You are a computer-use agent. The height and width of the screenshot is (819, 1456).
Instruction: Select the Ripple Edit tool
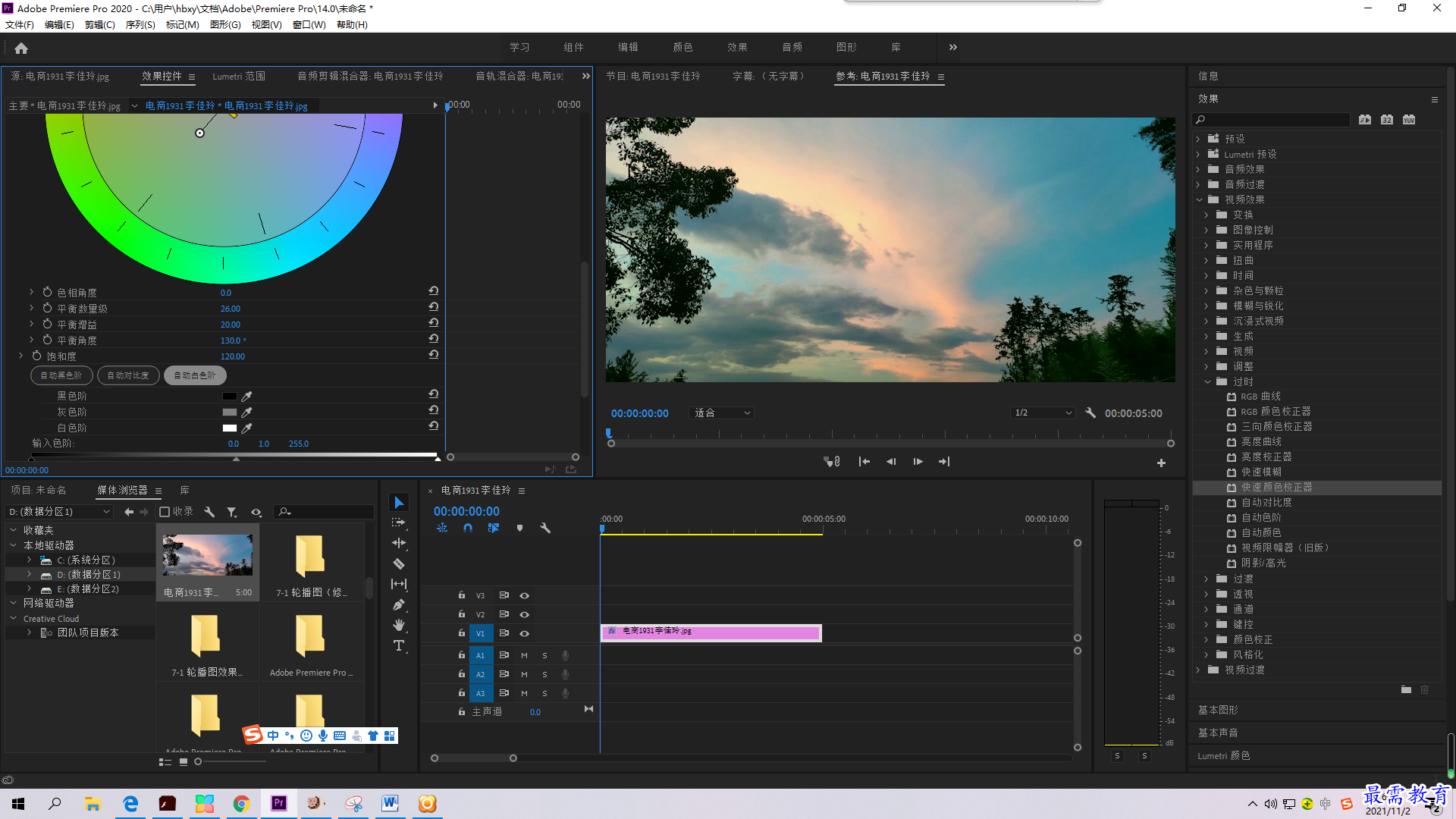click(x=399, y=543)
